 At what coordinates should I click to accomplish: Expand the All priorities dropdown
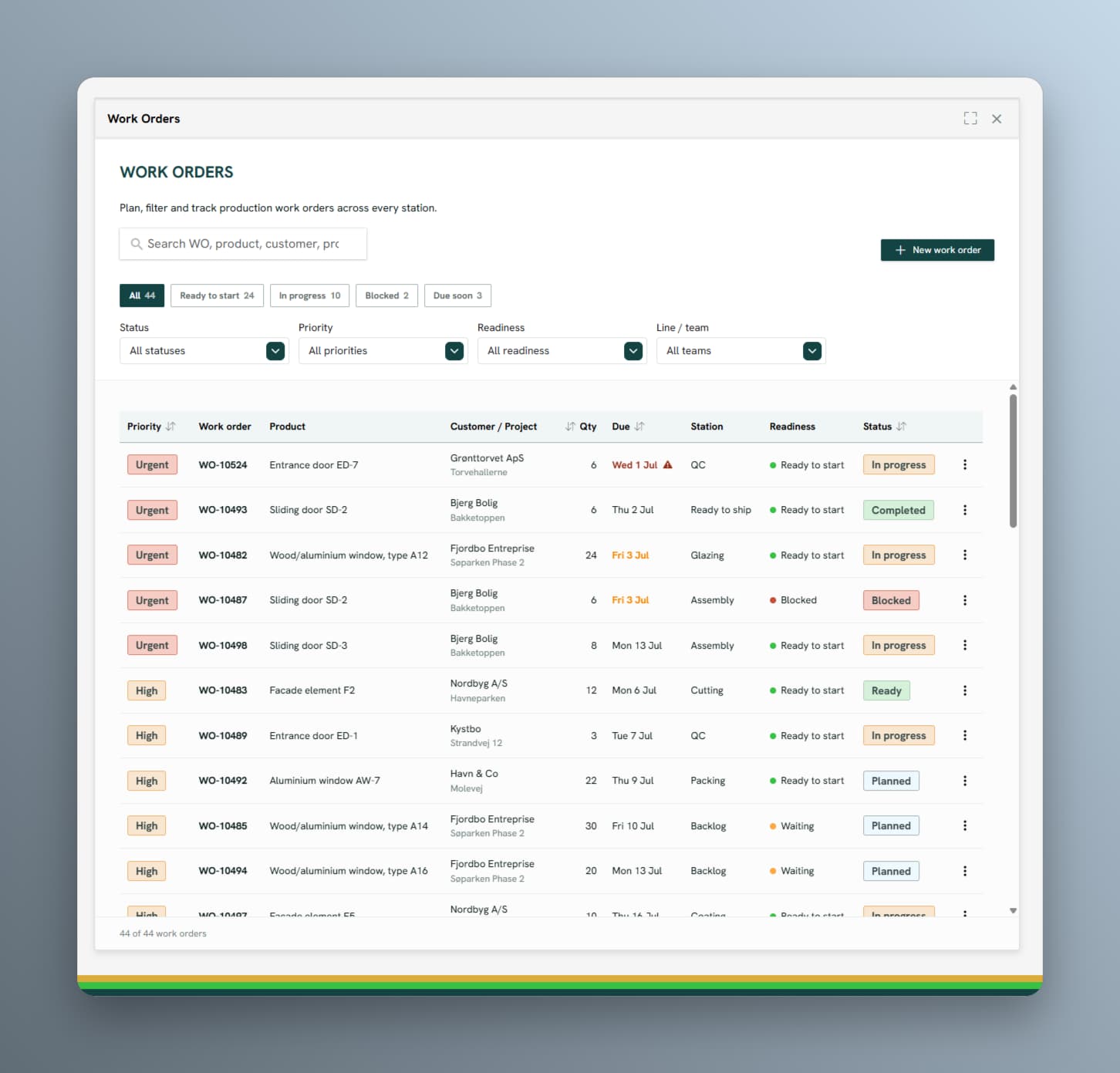click(383, 351)
